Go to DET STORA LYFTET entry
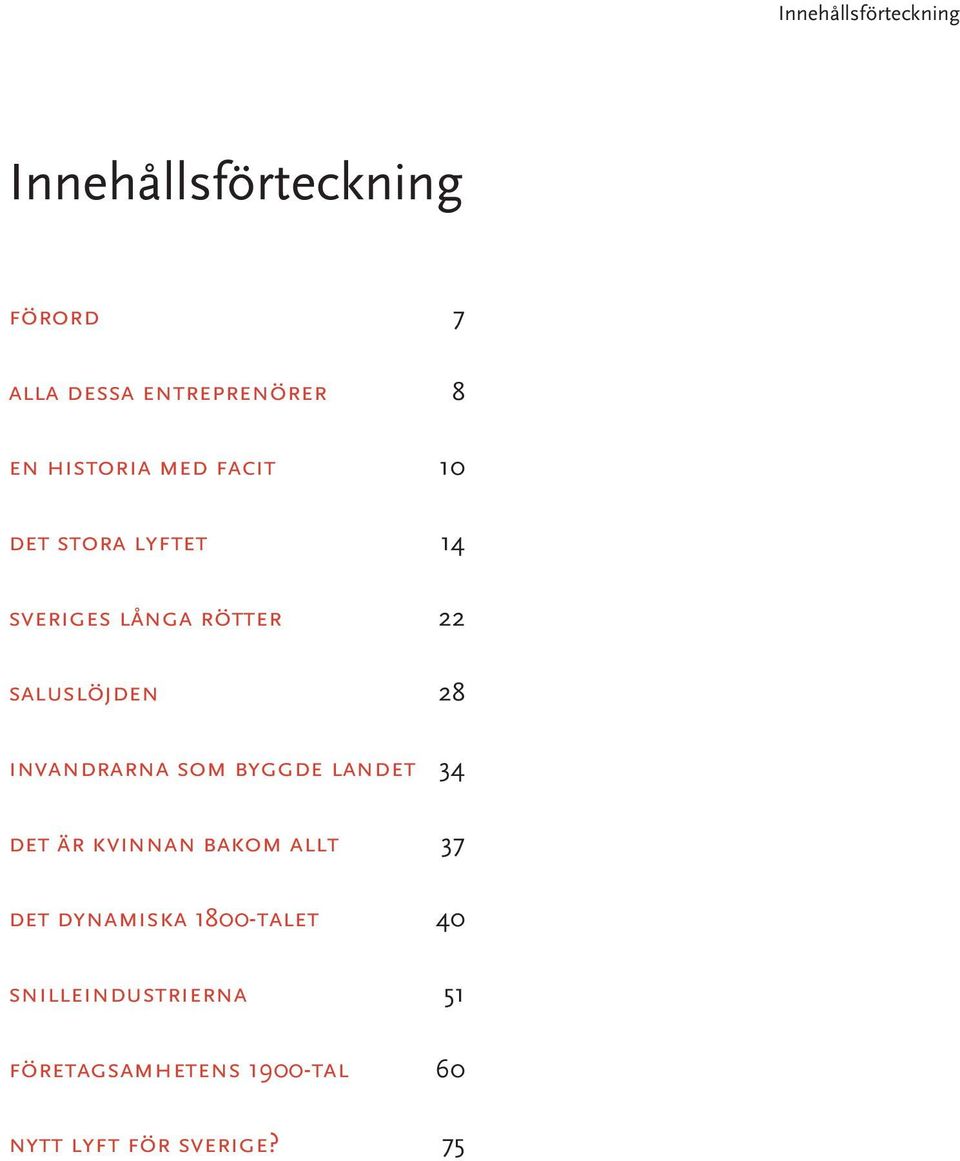The height and width of the screenshot is (1161, 960). click(109, 544)
